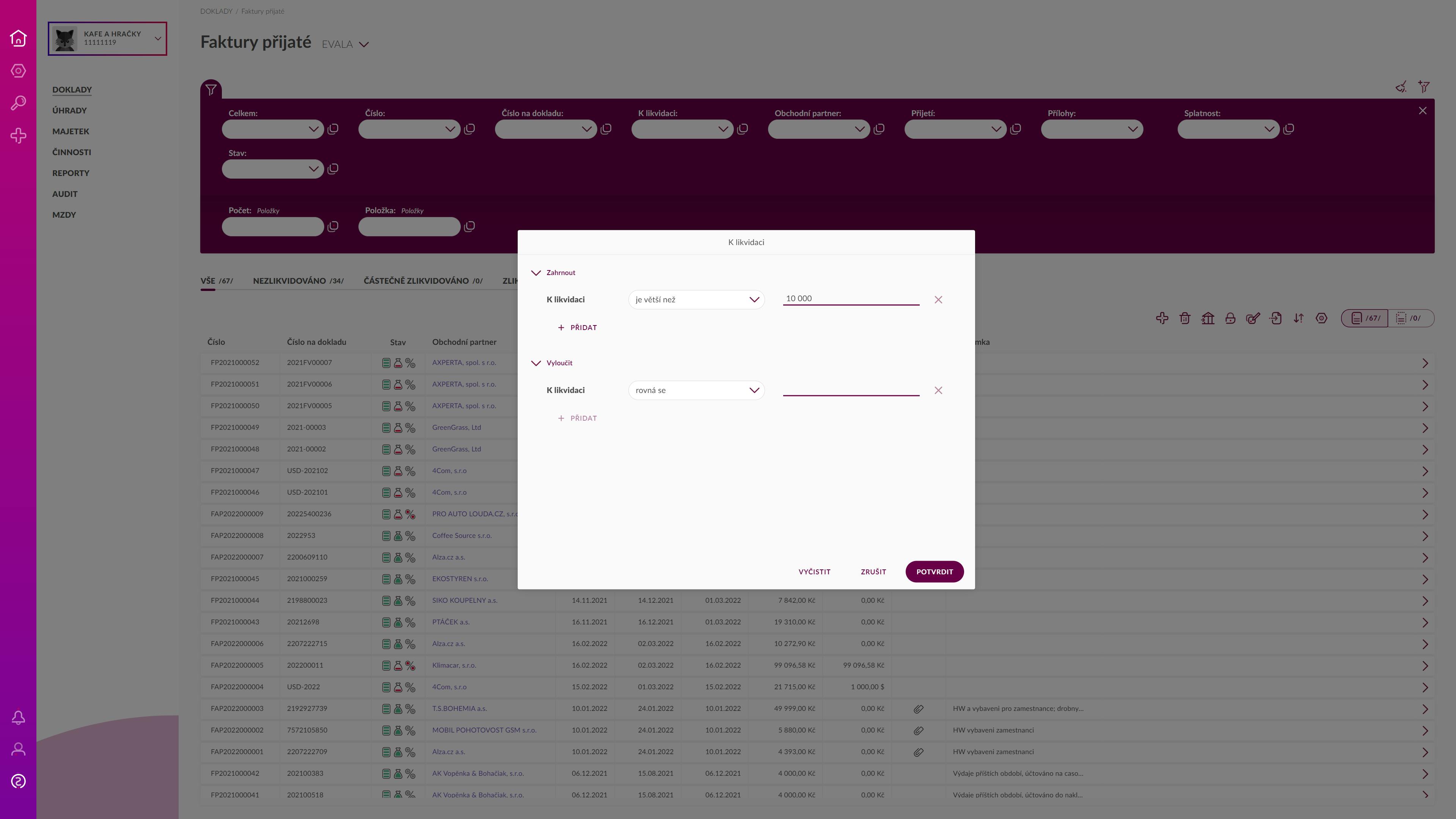Click copy icon next to K likvidaci filter
Image resolution: width=1456 pixels, height=819 pixels.
click(x=742, y=129)
